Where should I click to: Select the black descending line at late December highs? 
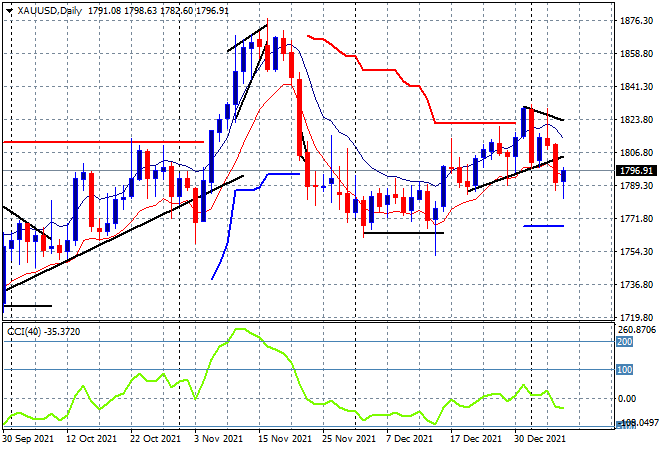[x=543, y=113]
